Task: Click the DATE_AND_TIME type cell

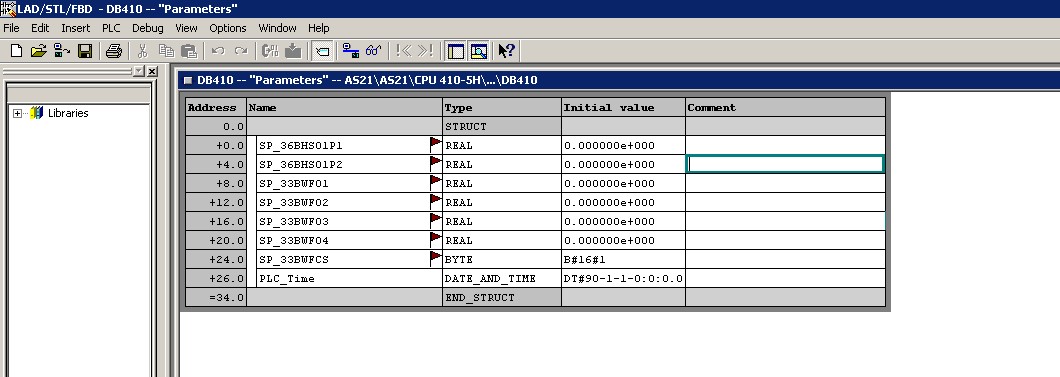Action: (502, 278)
